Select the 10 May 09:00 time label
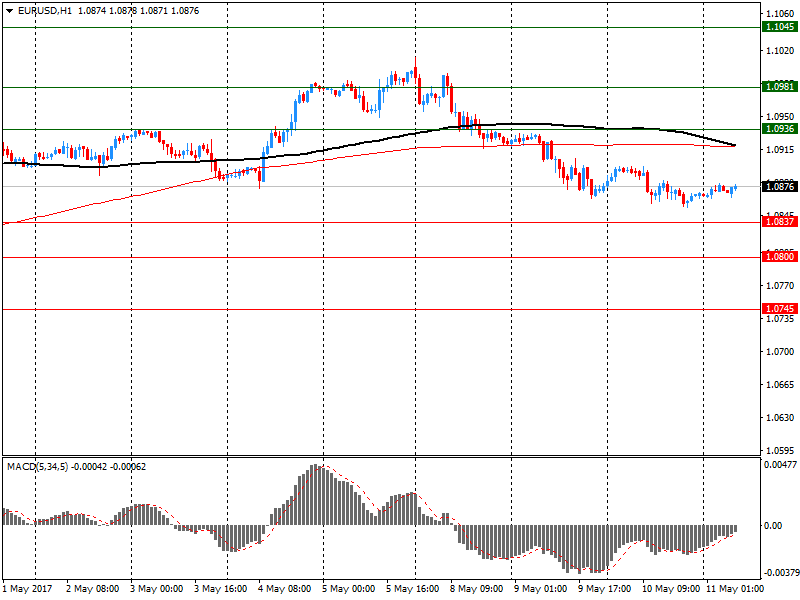The height and width of the screenshot is (600, 800). coord(671,589)
